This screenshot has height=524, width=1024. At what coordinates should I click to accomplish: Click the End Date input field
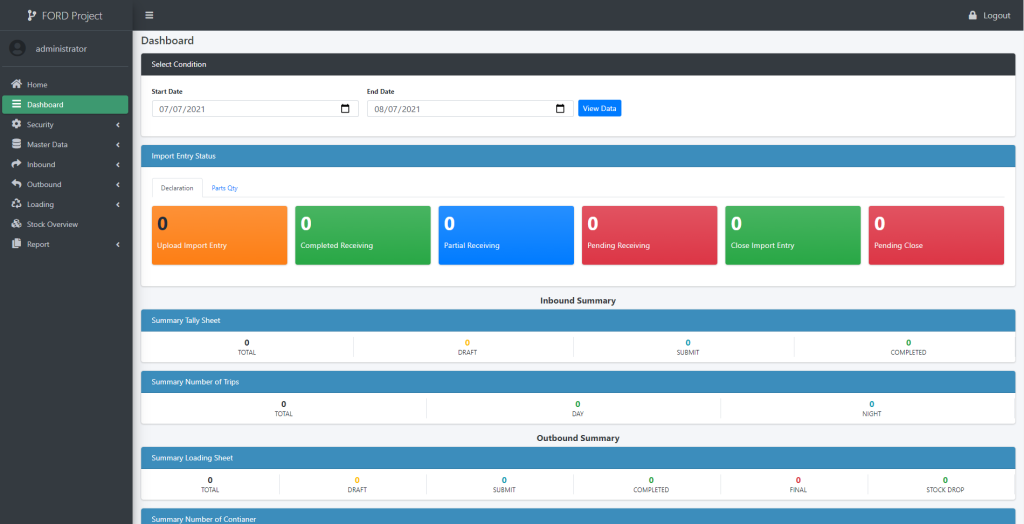(x=470, y=108)
